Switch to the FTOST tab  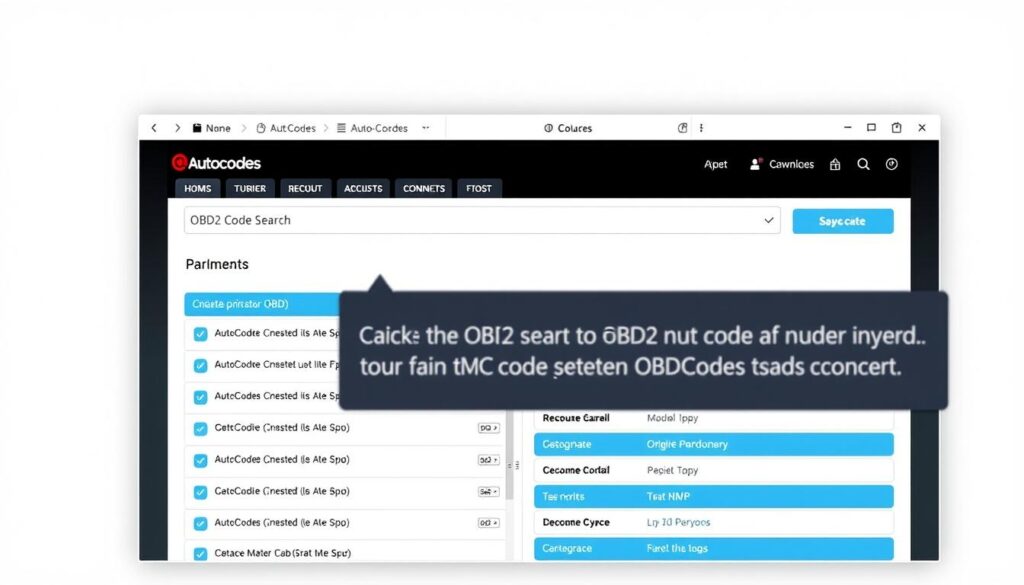click(x=479, y=189)
